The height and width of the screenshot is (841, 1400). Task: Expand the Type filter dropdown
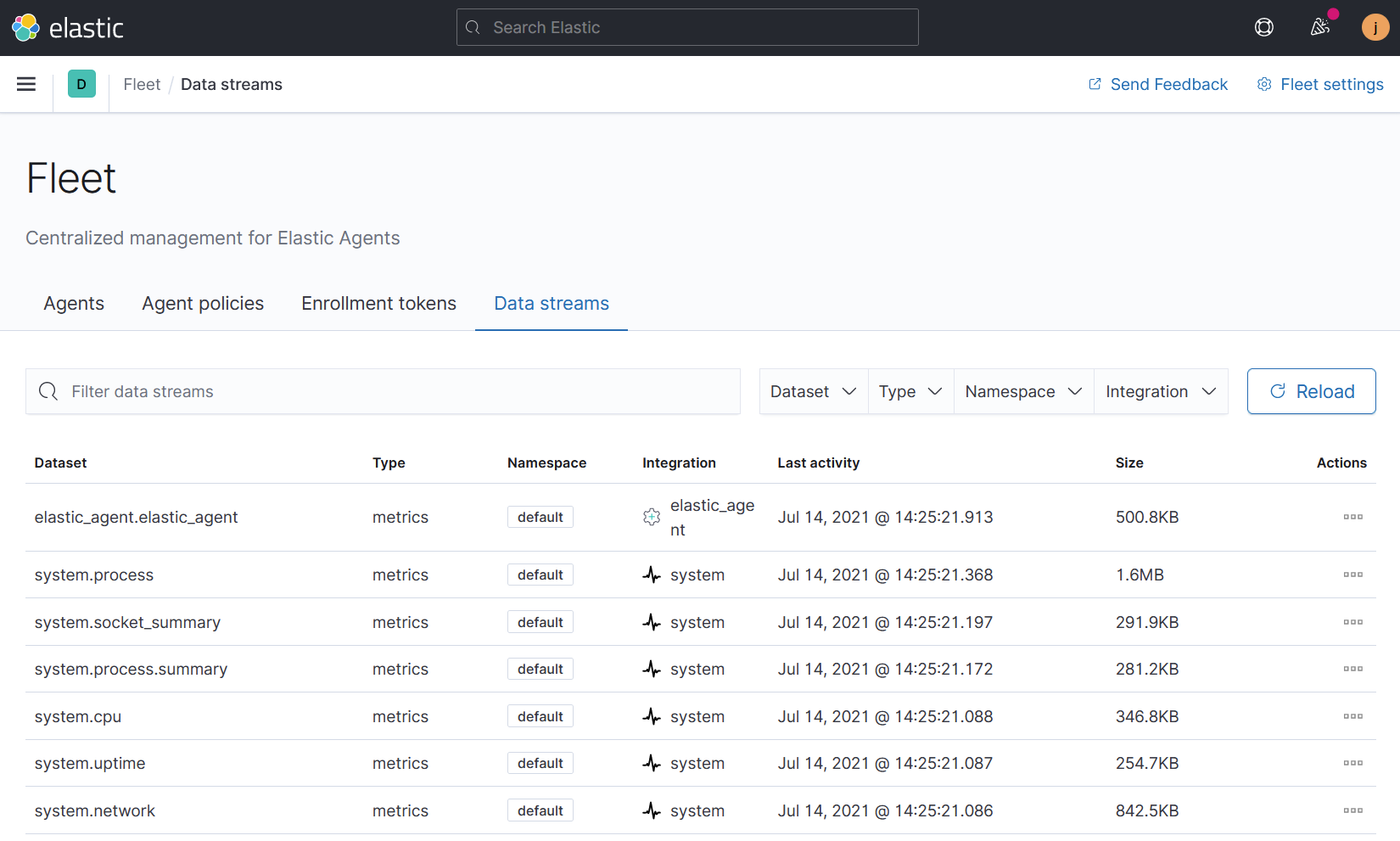[911, 391]
